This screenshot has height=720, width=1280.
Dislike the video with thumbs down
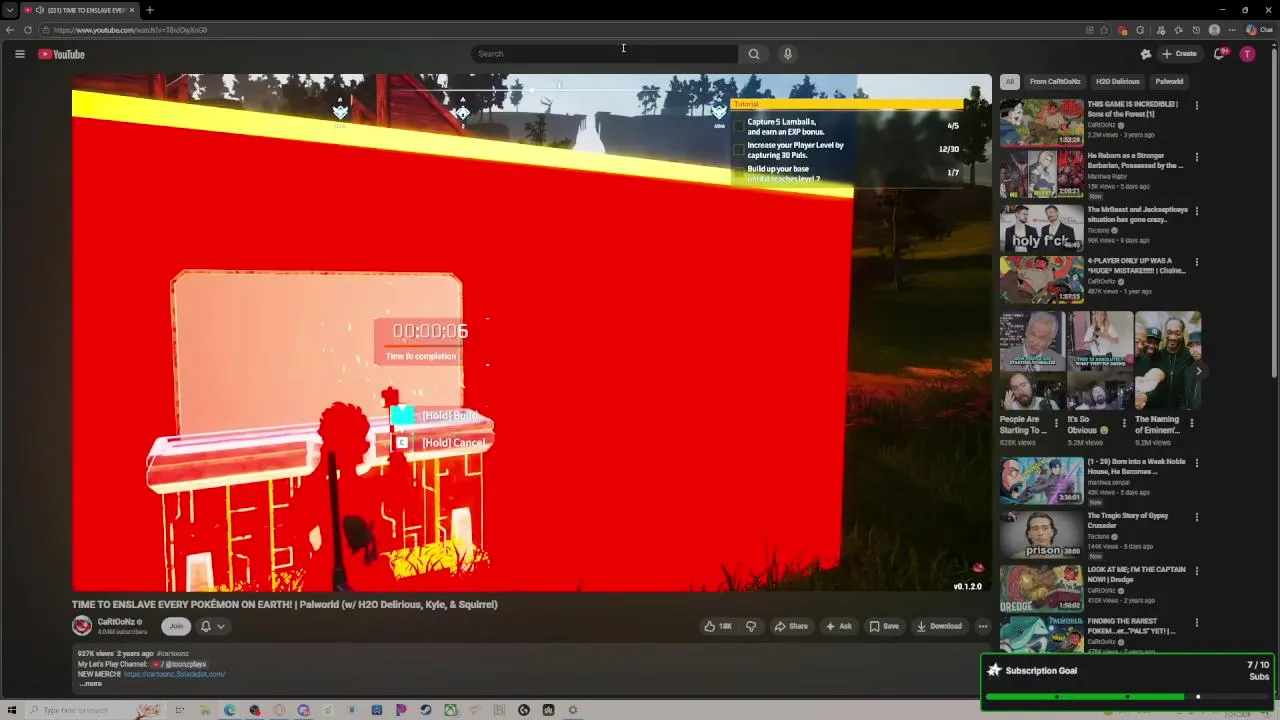[x=751, y=626]
